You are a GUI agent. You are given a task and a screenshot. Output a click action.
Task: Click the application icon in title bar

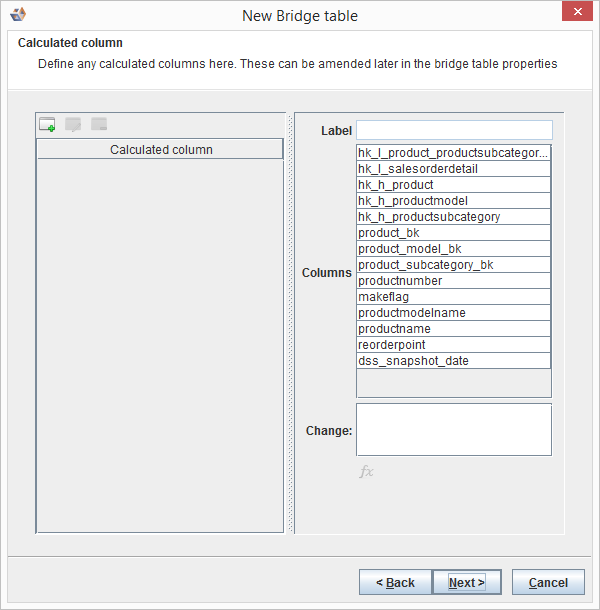pyautogui.click(x=17, y=16)
